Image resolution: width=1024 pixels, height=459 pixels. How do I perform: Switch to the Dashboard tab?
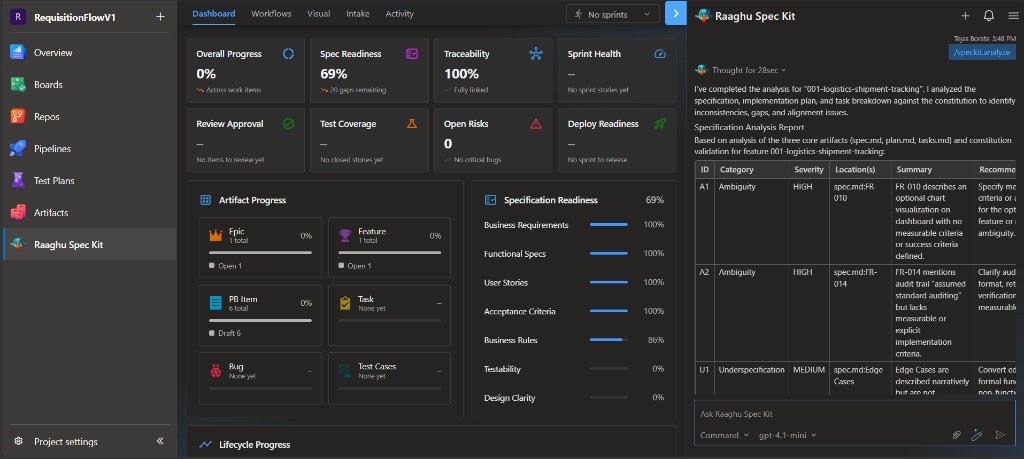pos(214,14)
